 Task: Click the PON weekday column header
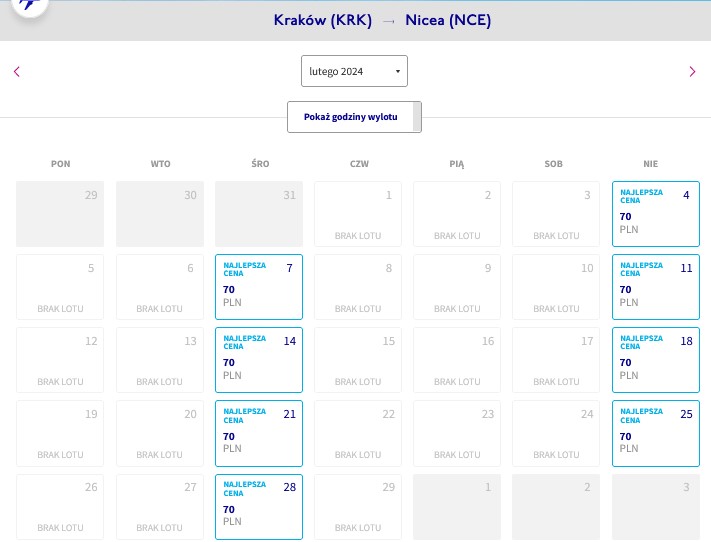pos(60,164)
